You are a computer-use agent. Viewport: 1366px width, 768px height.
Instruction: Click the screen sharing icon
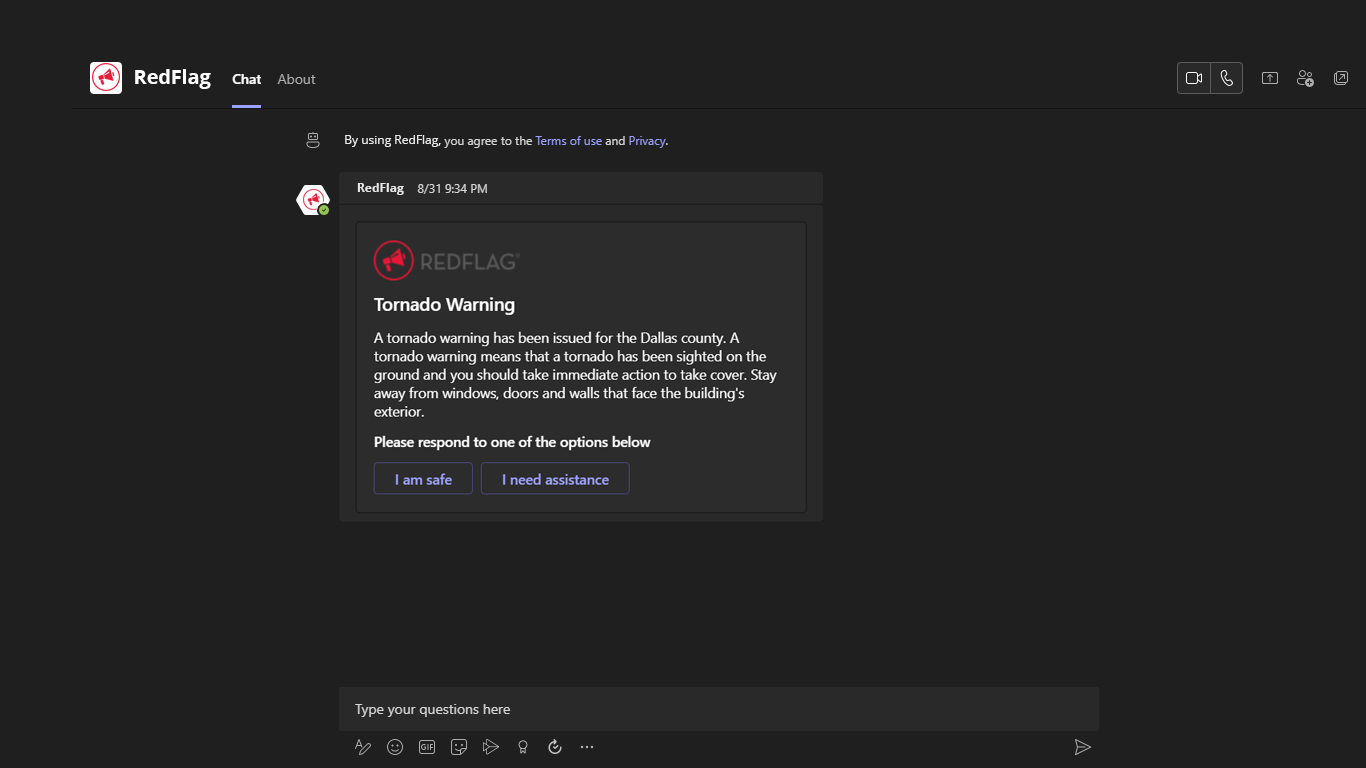pyautogui.click(x=1270, y=78)
